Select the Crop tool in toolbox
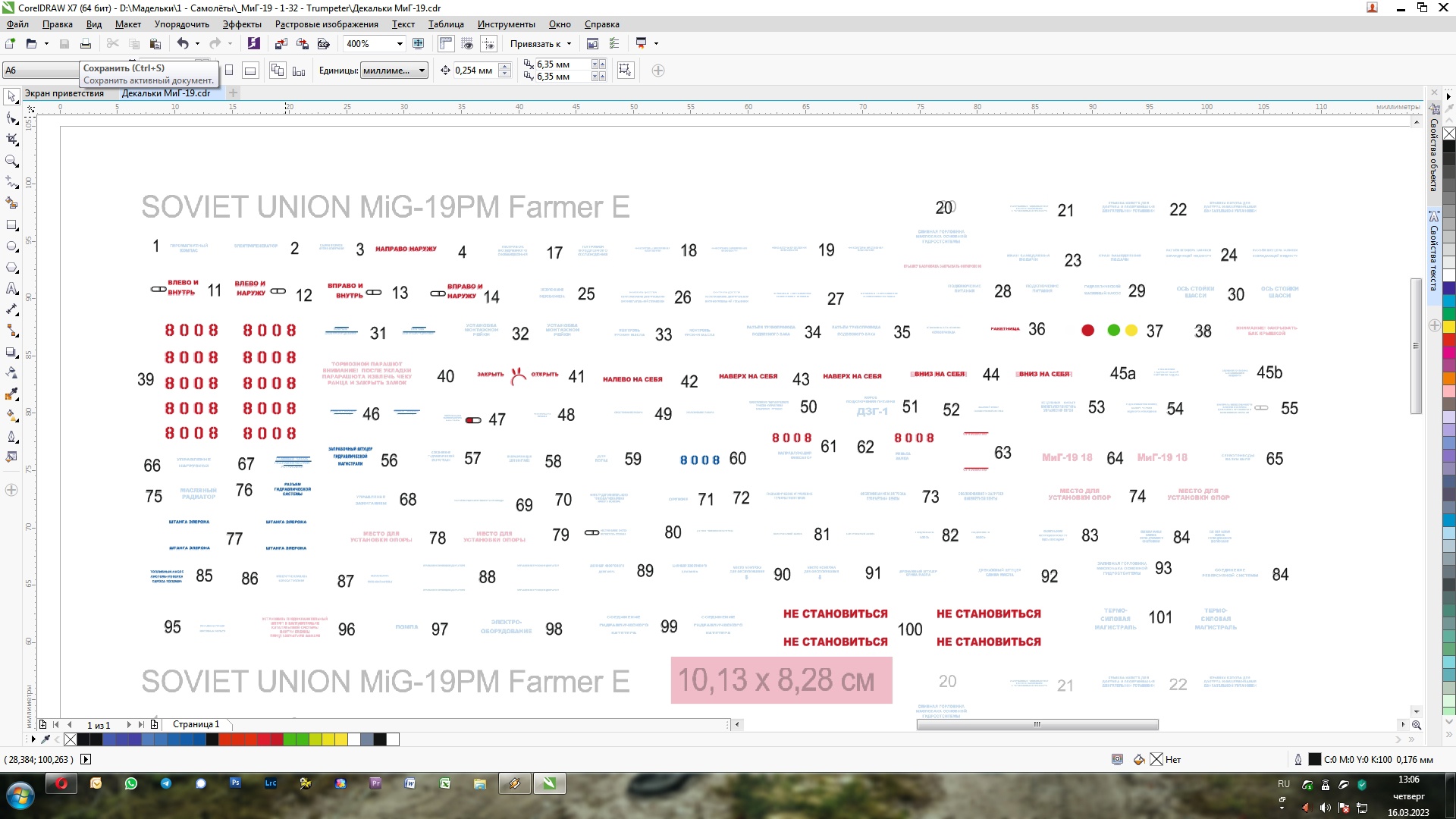 [12, 140]
